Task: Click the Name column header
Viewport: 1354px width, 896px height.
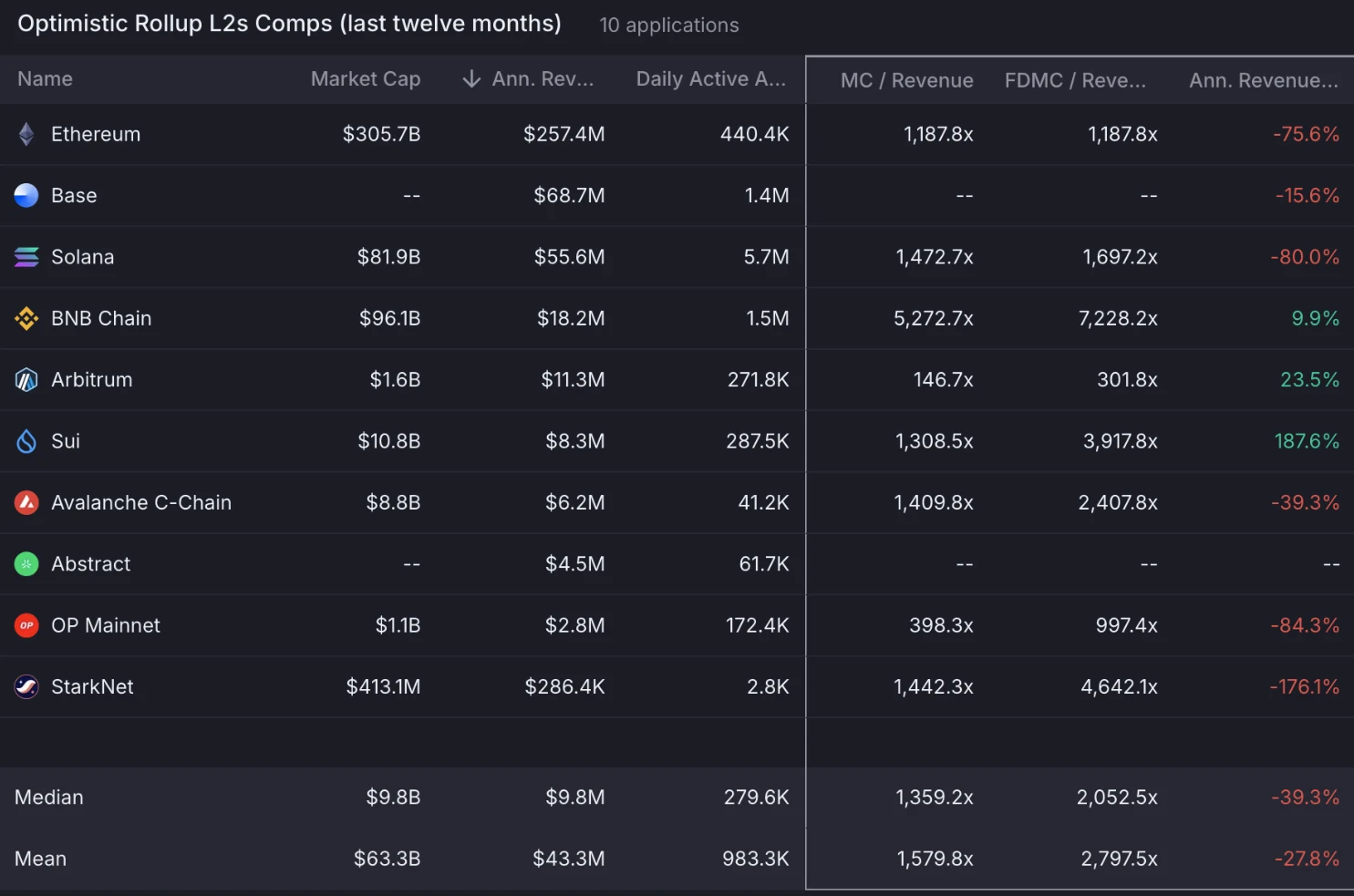Action: 44,79
